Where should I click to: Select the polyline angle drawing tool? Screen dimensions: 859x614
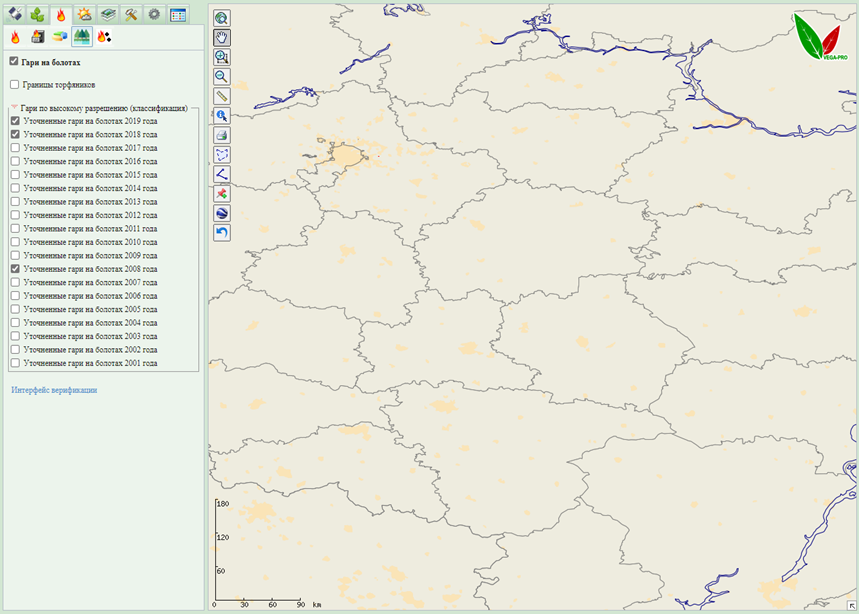pos(222,174)
